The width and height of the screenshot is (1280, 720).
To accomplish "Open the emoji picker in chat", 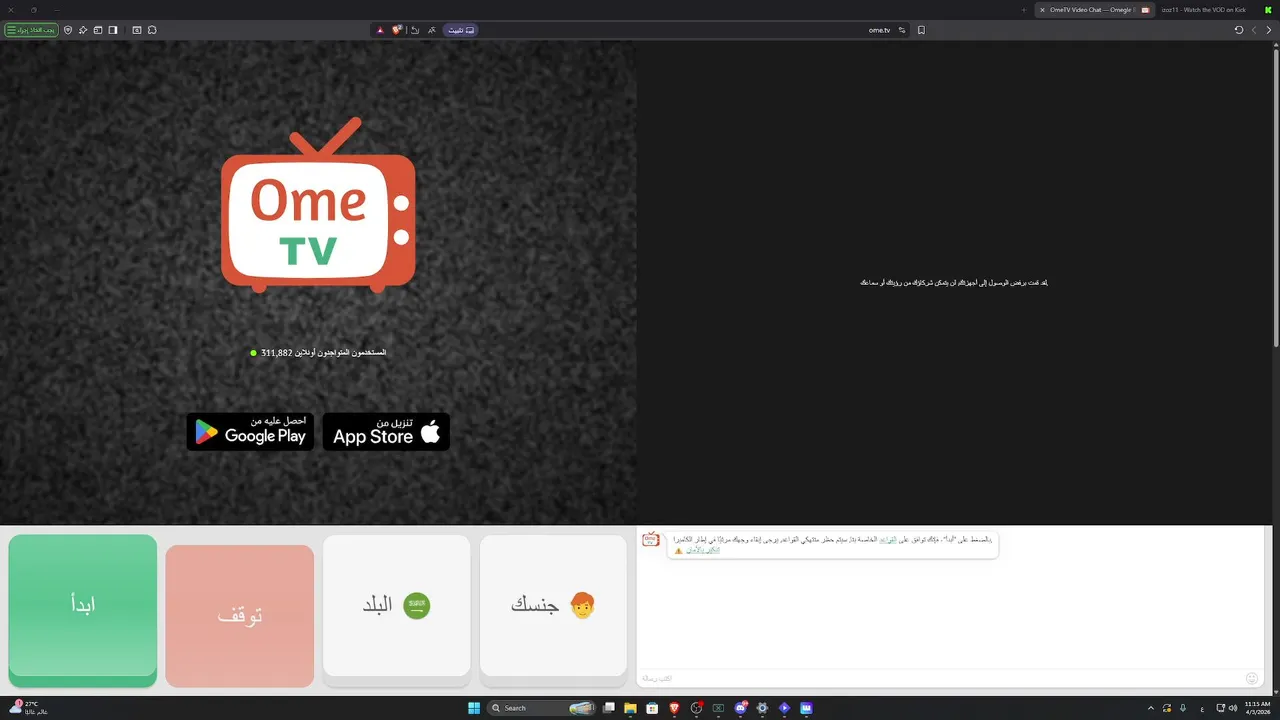I will pos(1252,678).
